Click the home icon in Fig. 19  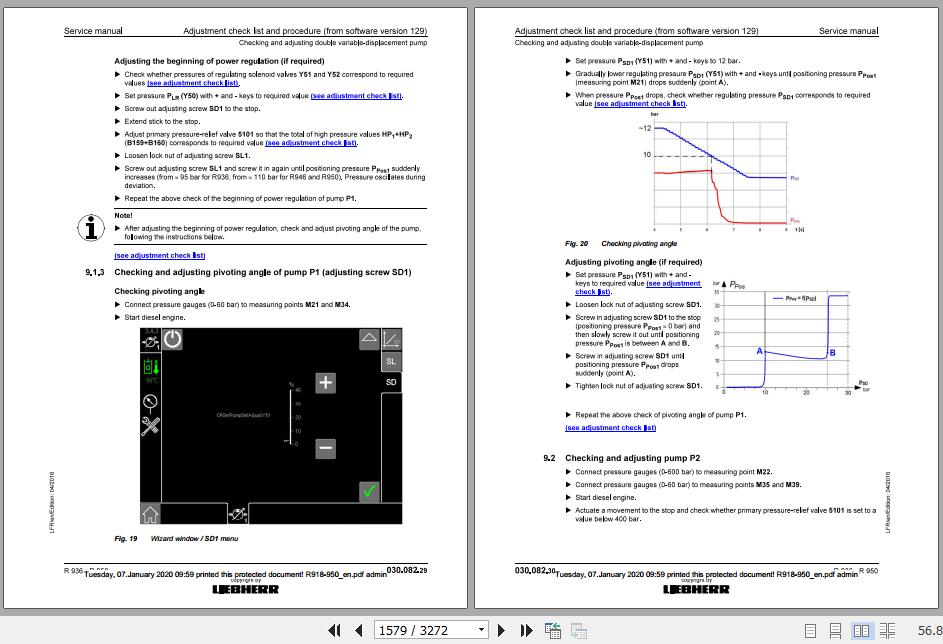pyautogui.click(x=150, y=514)
